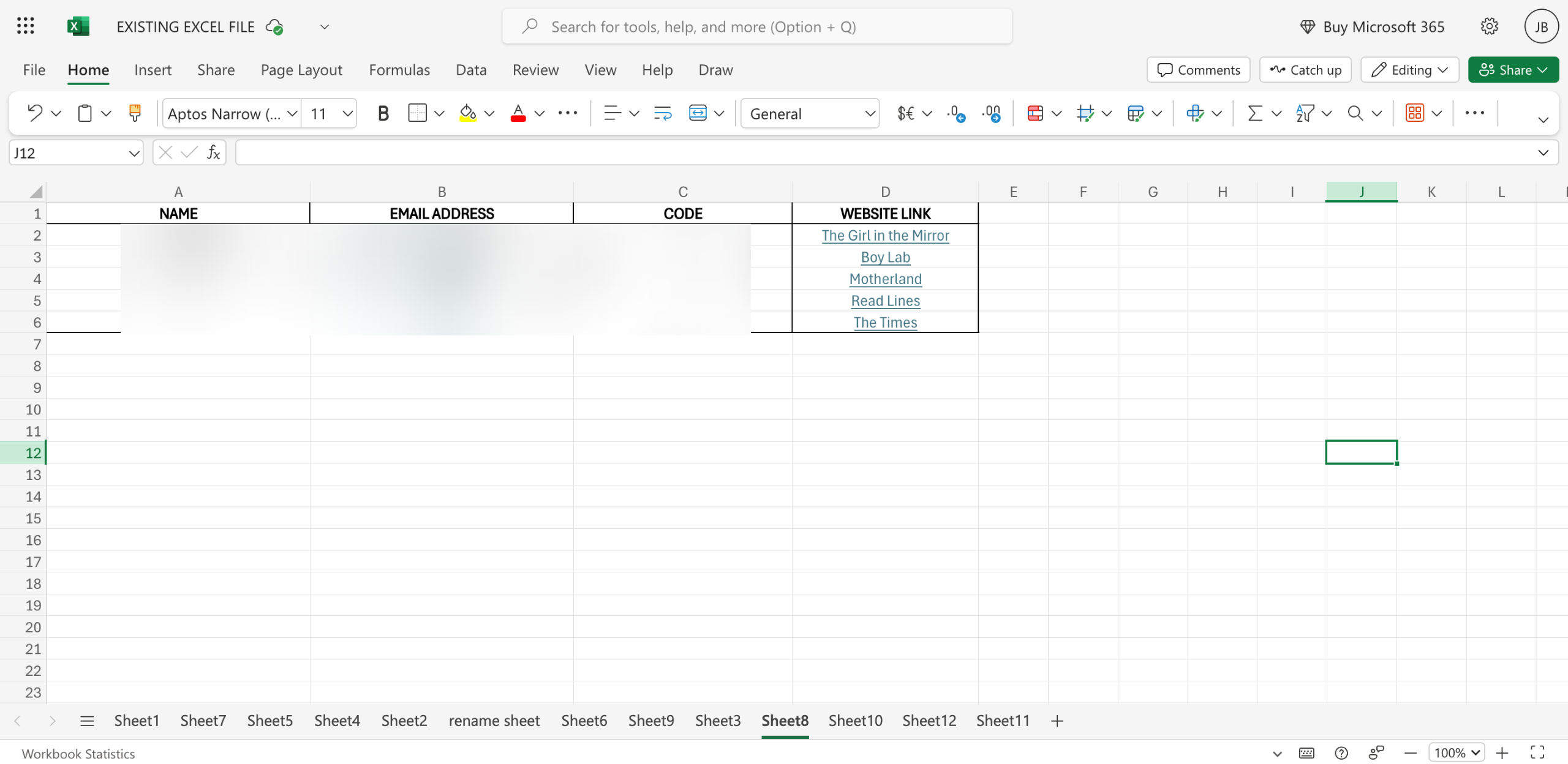
Task: Click the Conditional Formatting icon
Action: 1035,113
